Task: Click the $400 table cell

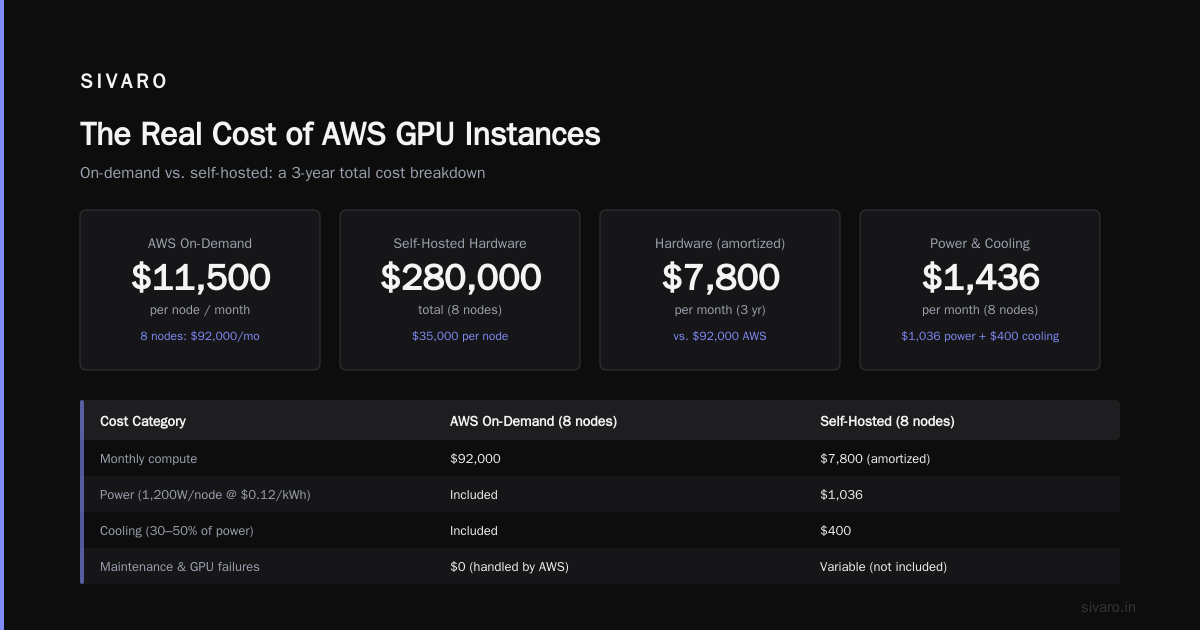Action: [836, 531]
